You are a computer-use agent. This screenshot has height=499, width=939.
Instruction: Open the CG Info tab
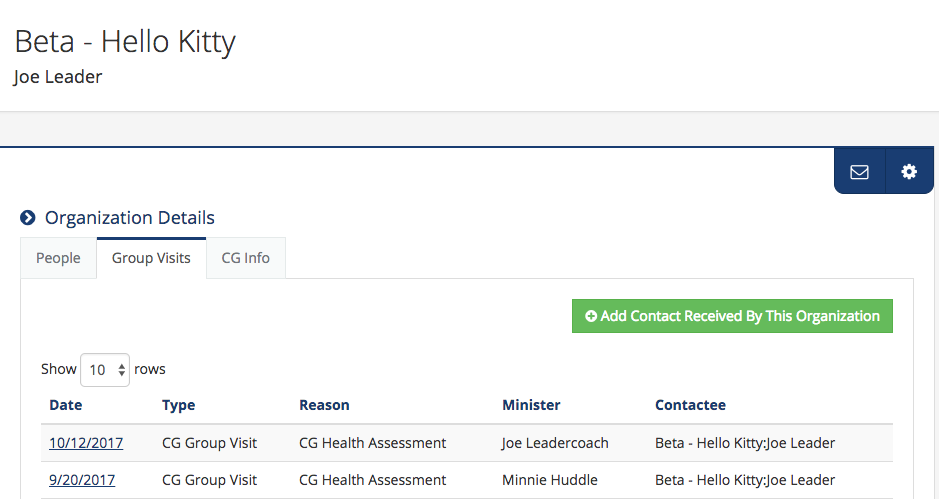[246, 258]
